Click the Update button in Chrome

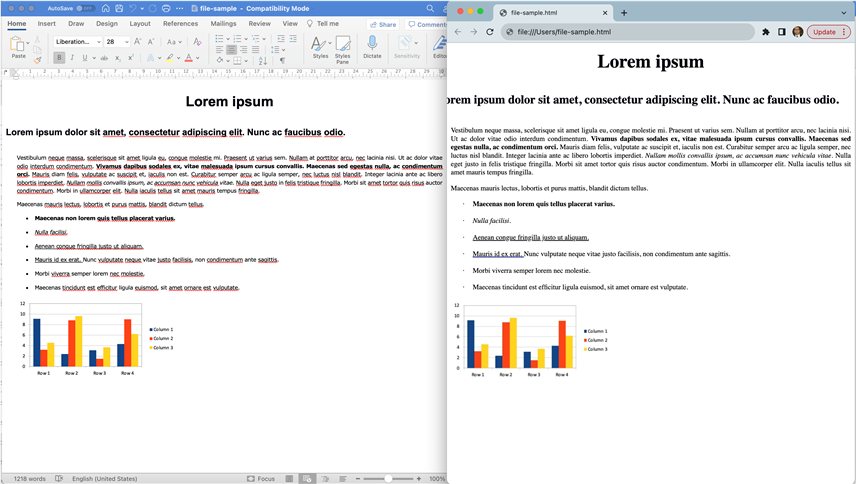(825, 32)
